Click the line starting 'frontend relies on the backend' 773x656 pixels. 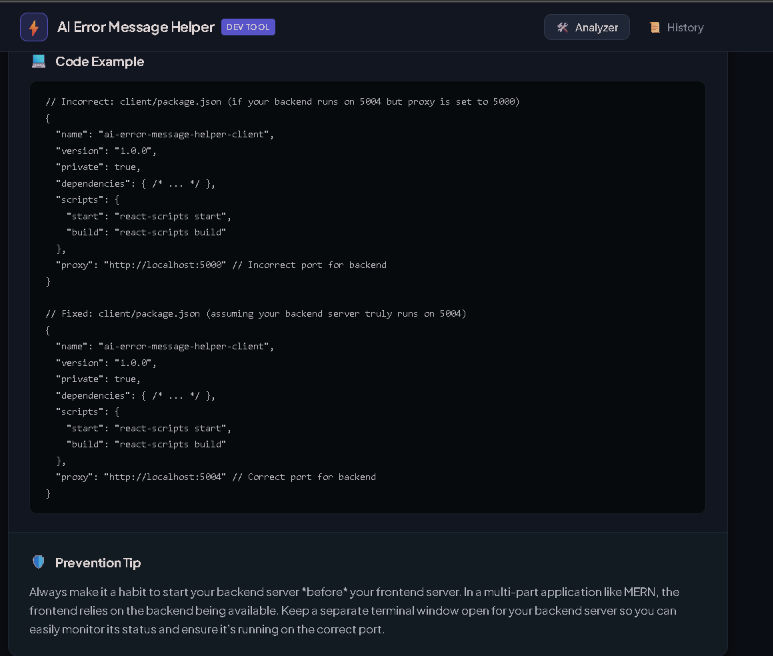point(353,611)
